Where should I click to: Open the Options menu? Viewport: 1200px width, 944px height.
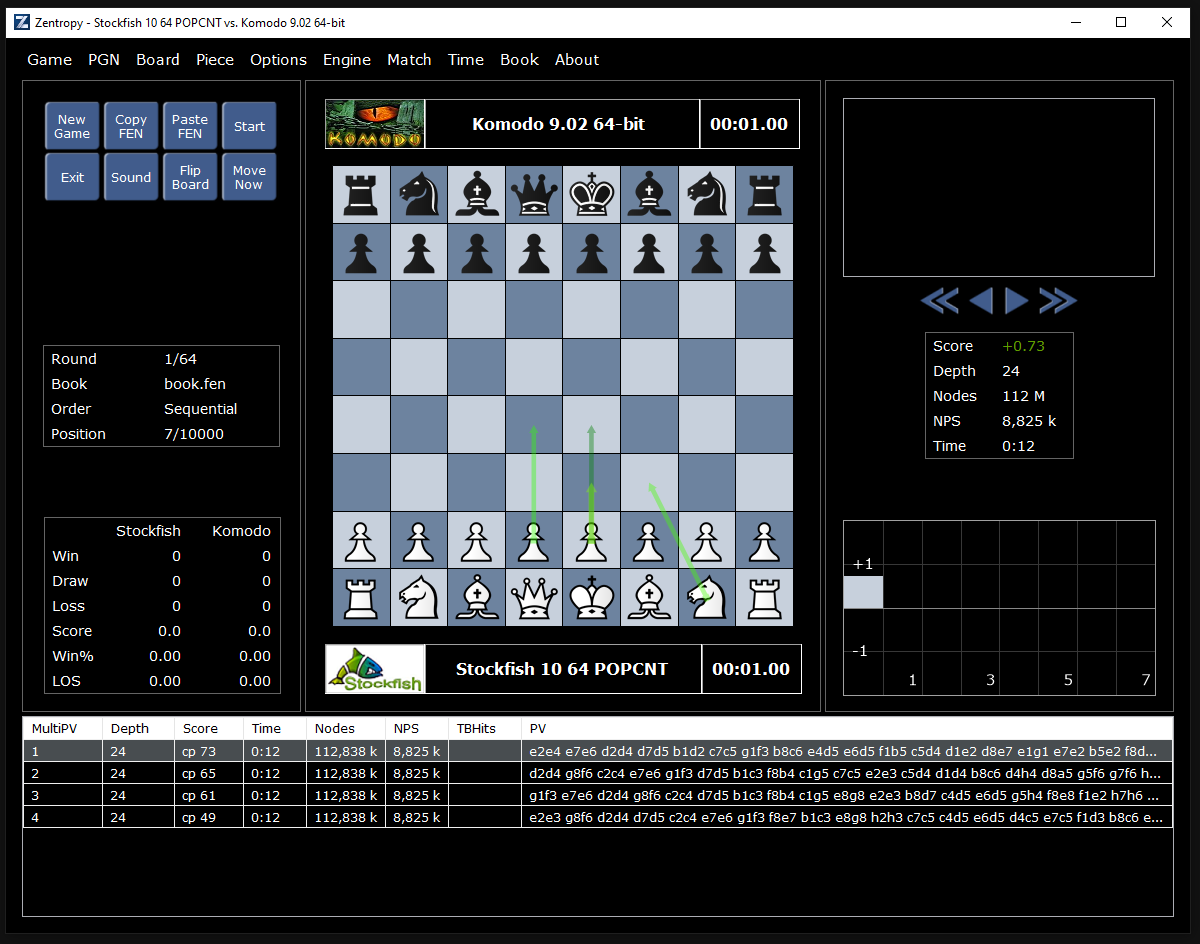(278, 60)
